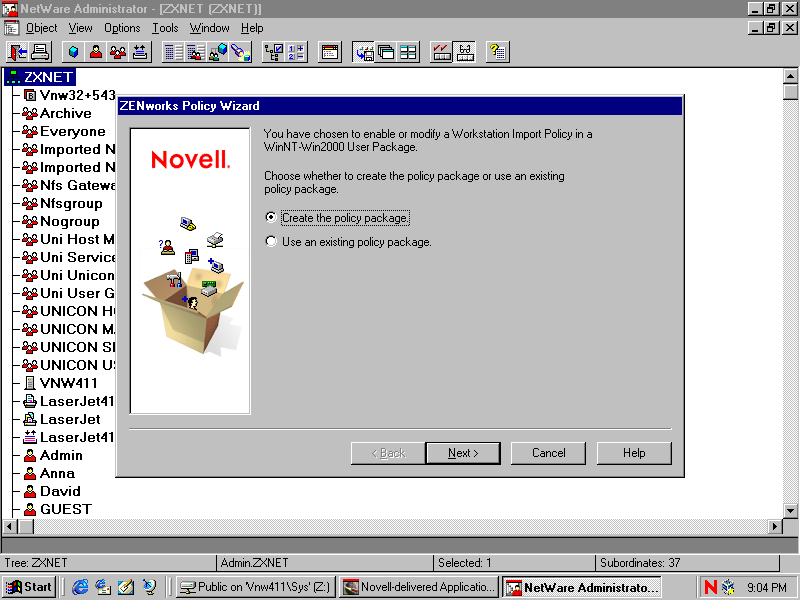
Task: Click the eyeglasses toolbar icon
Action: pyautogui.click(x=465, y=52)
